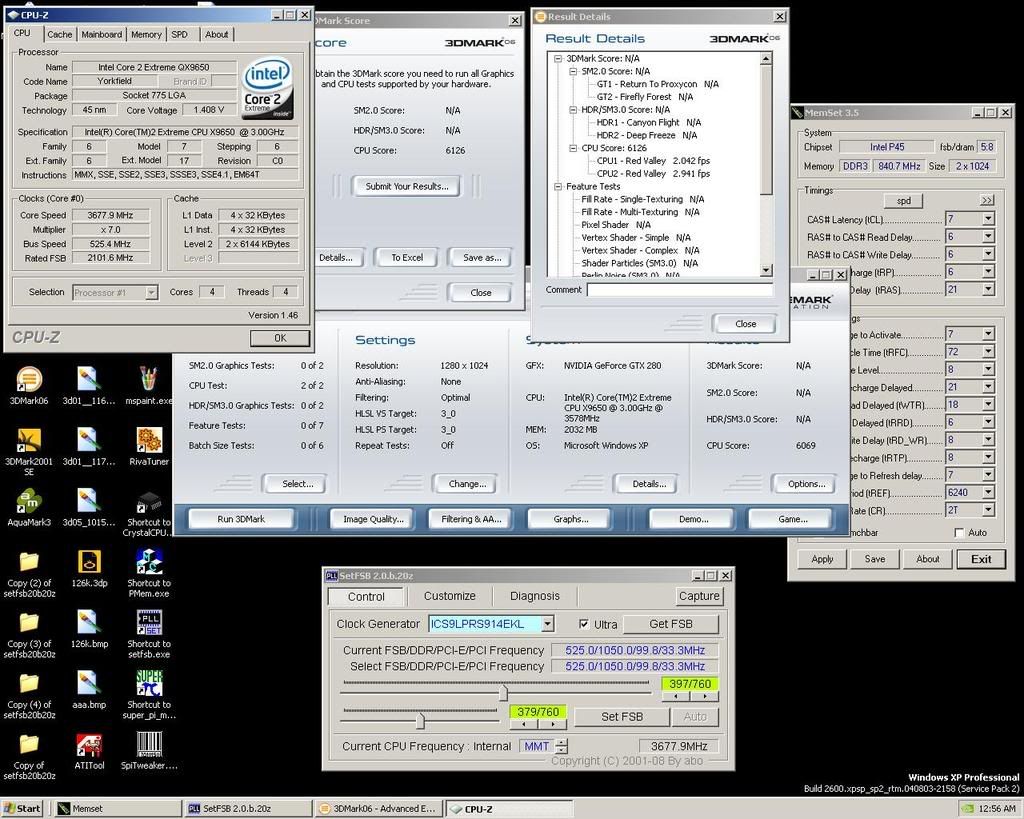
Task: Collapse the SM2.0 Score tree node
Action: (x=573, y=72)
